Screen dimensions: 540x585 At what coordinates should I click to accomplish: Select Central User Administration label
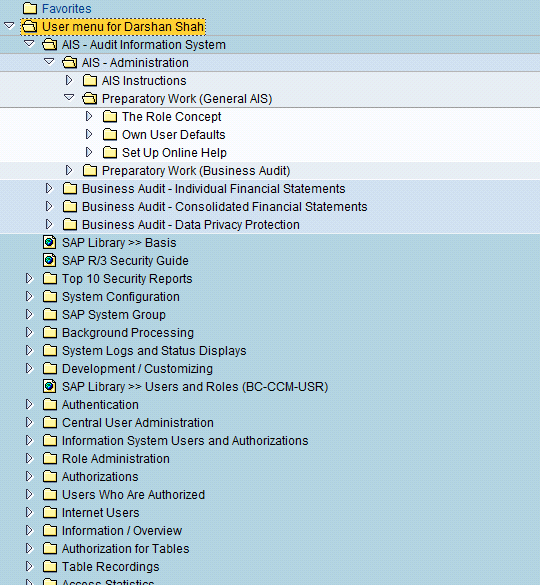pos(137,422)
